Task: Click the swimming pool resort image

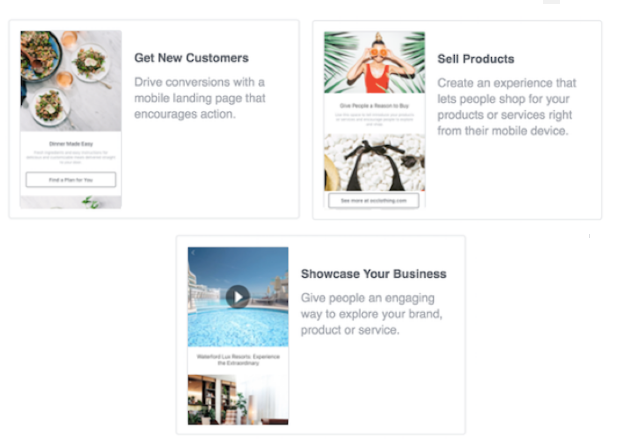Action: [238, 297]
